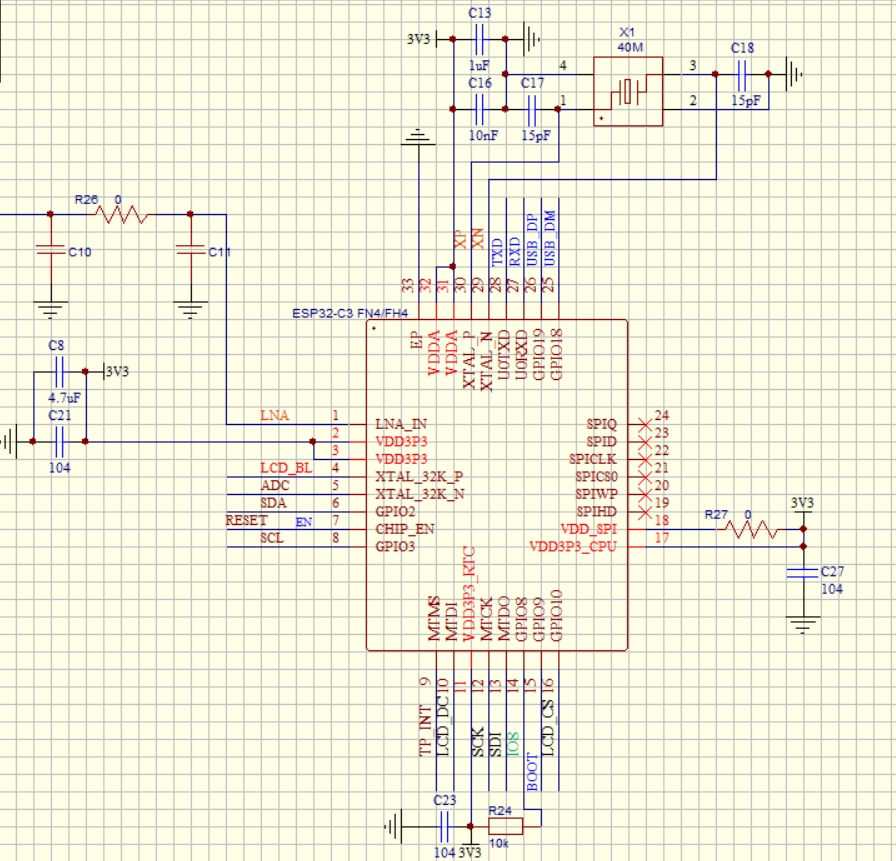Select resistor R26 zigzag symbol
896x861 pixels.
tap(122, 215)
